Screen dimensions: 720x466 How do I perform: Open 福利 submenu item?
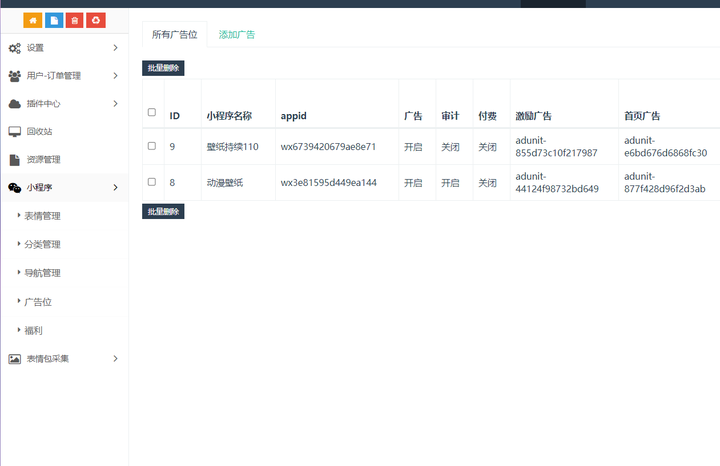pos(33,331)
